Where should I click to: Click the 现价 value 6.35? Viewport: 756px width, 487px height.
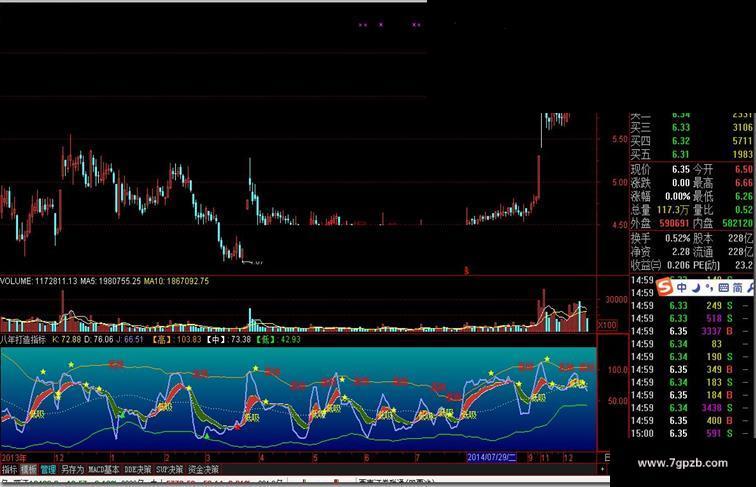pyautogui.click(x=681, y=169)
